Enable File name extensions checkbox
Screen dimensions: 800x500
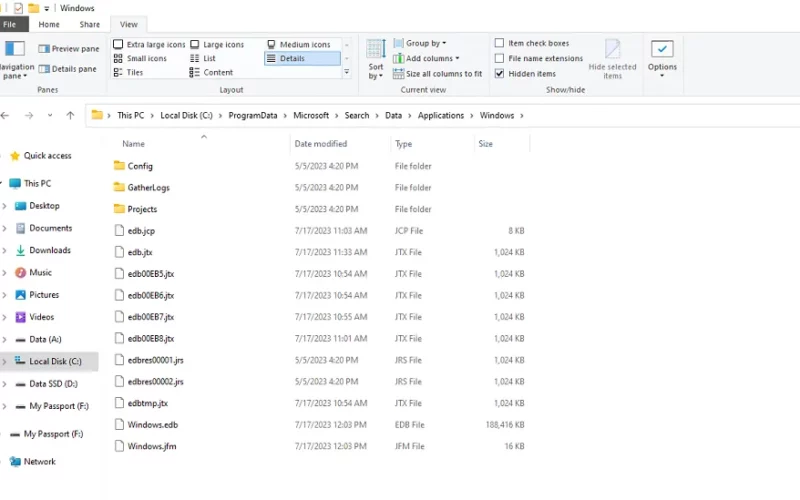(499, 58)
